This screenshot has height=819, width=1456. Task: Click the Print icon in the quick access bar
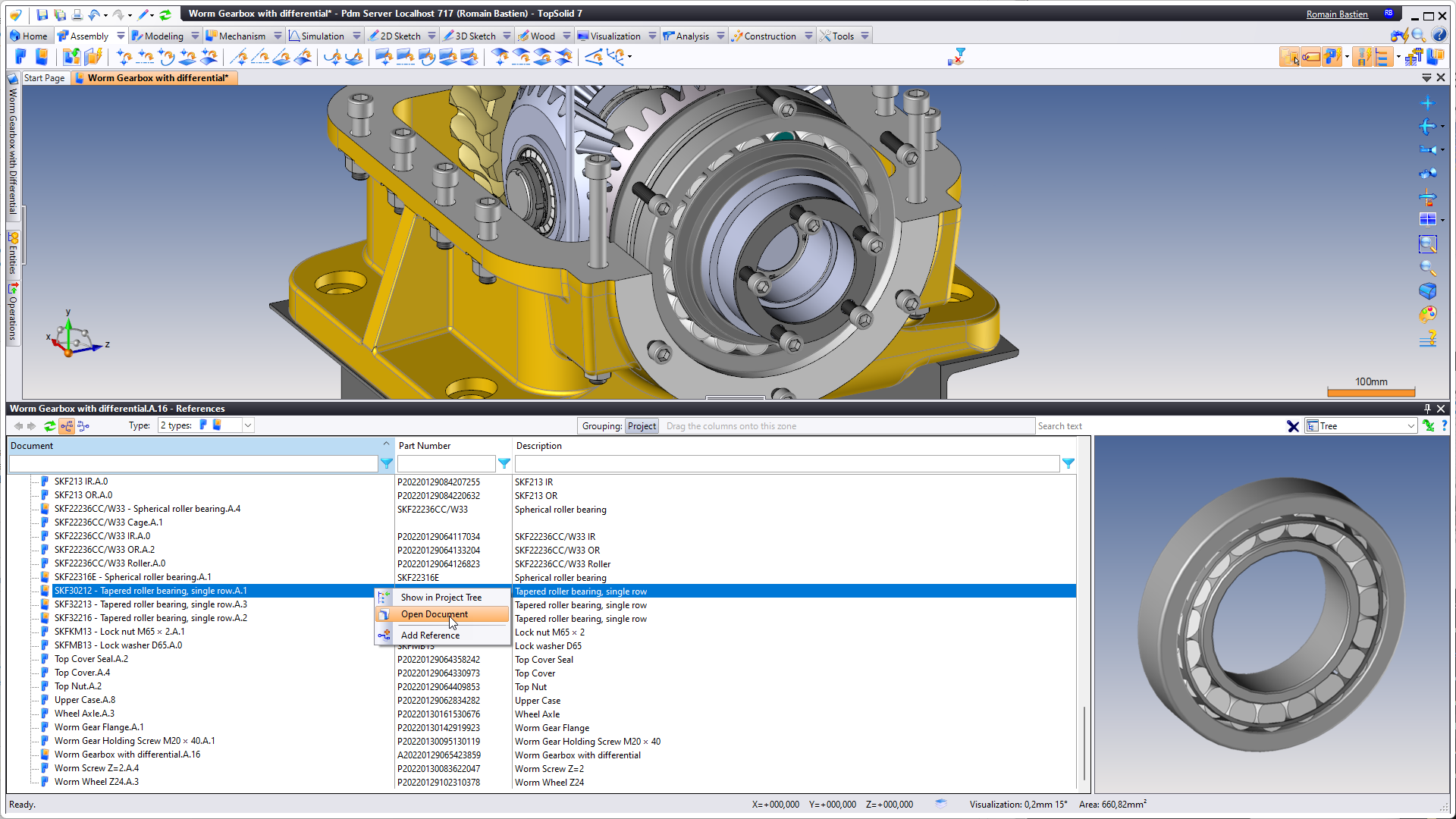77,14
